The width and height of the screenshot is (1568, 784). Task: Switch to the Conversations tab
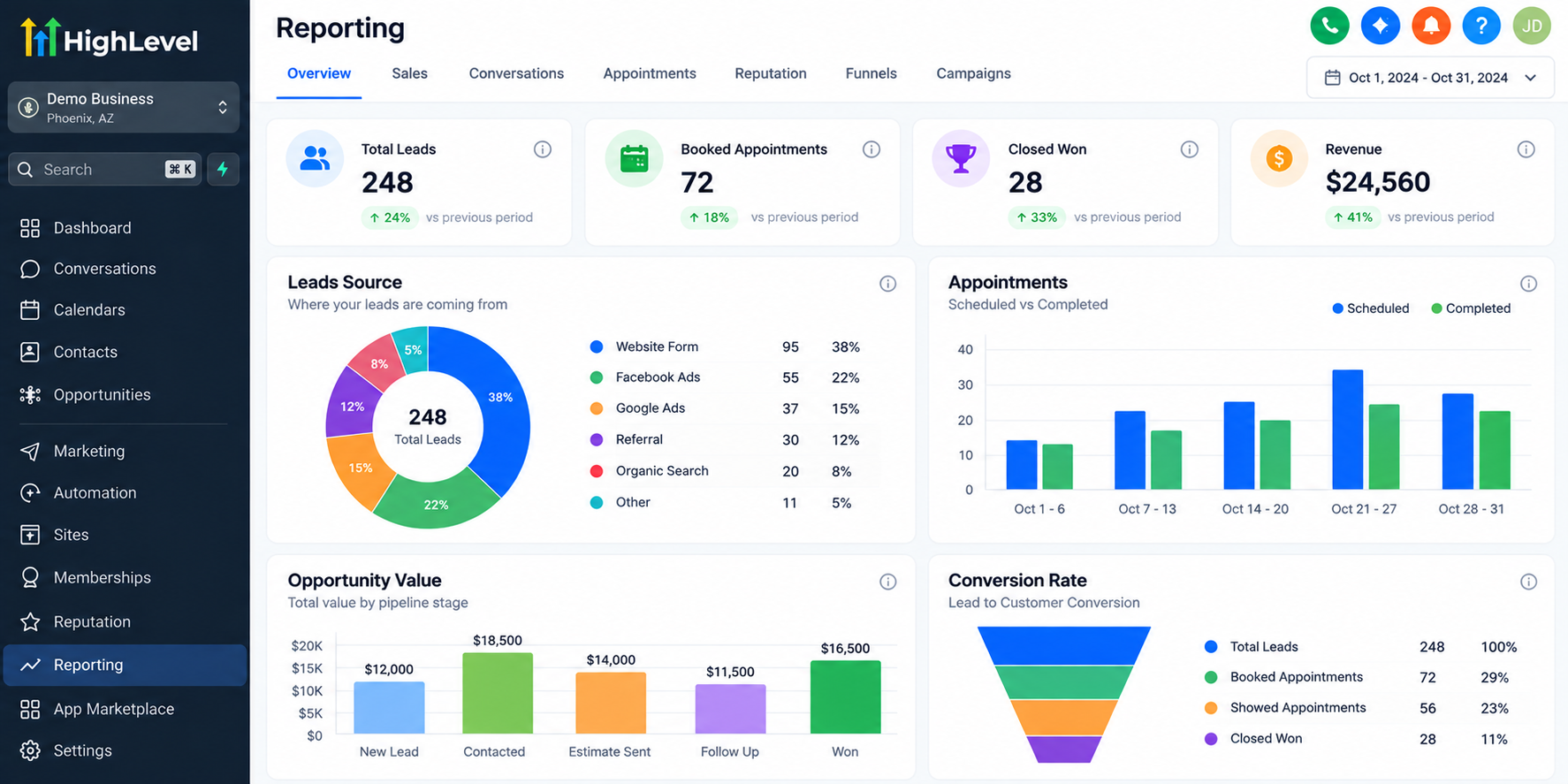(516, 73)
